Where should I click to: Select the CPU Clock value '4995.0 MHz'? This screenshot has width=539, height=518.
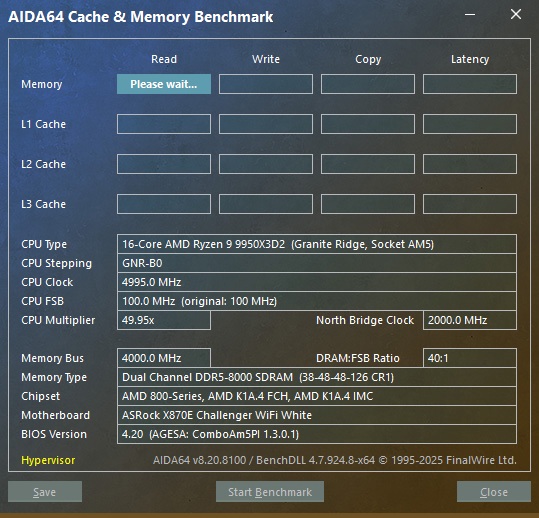pos(317,282)
